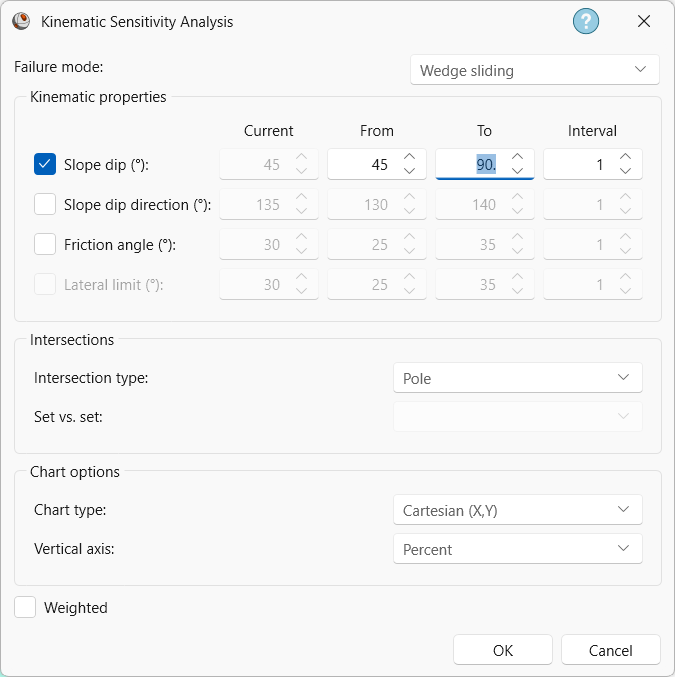The height and width of the screenshot is (677, 675).
Task: Click the Cancel button
Action: 611,650
